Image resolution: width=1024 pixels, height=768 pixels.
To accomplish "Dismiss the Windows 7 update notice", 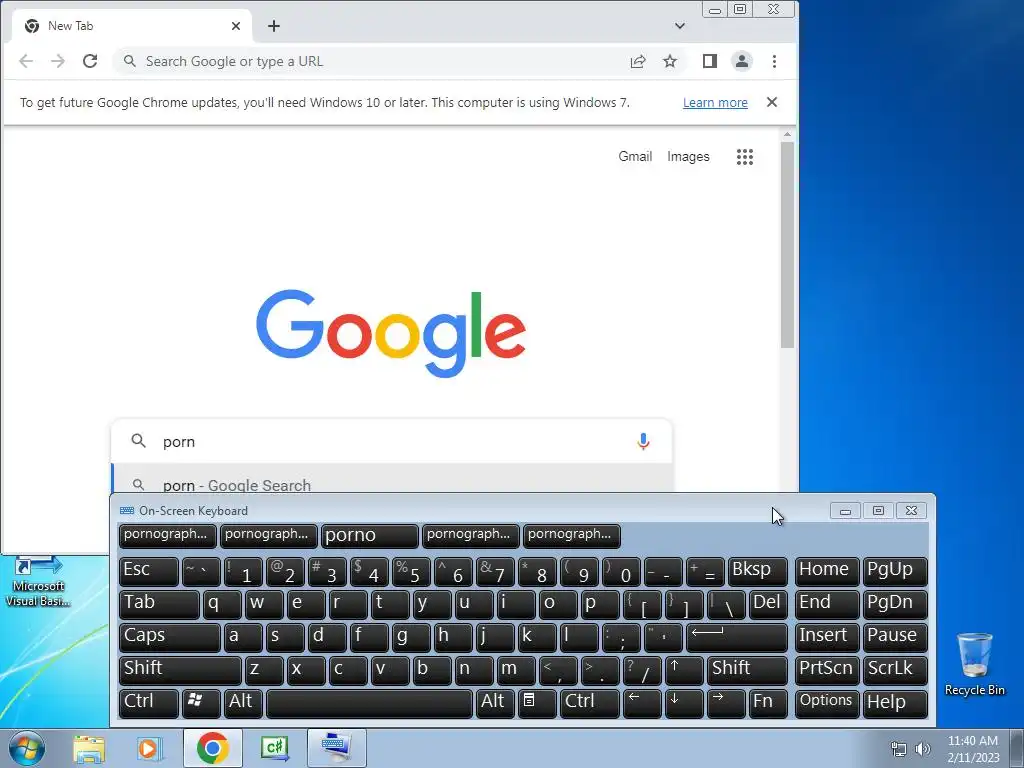I will pos(772,103).
